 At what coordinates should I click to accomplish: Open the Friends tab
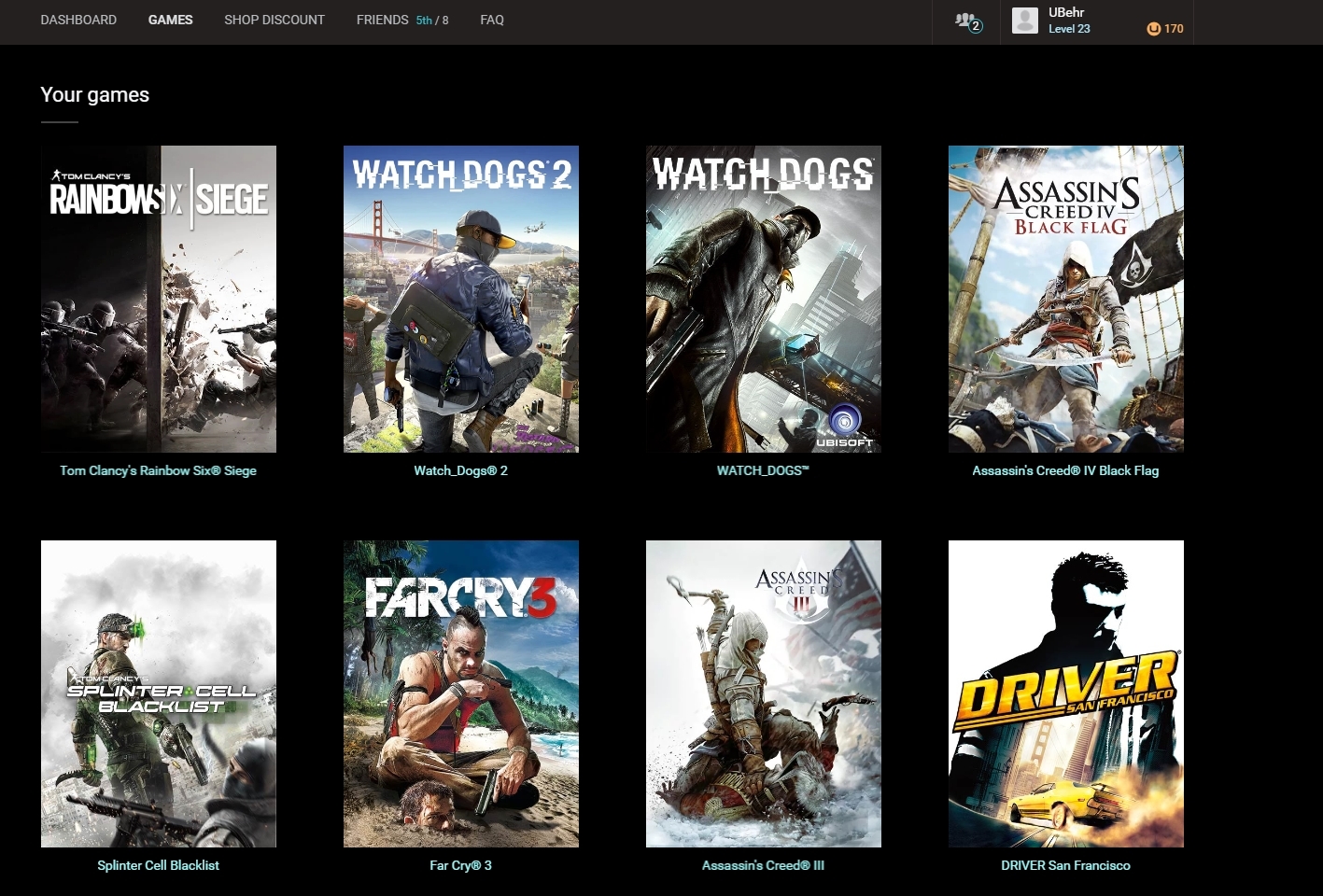coord(382,20)
